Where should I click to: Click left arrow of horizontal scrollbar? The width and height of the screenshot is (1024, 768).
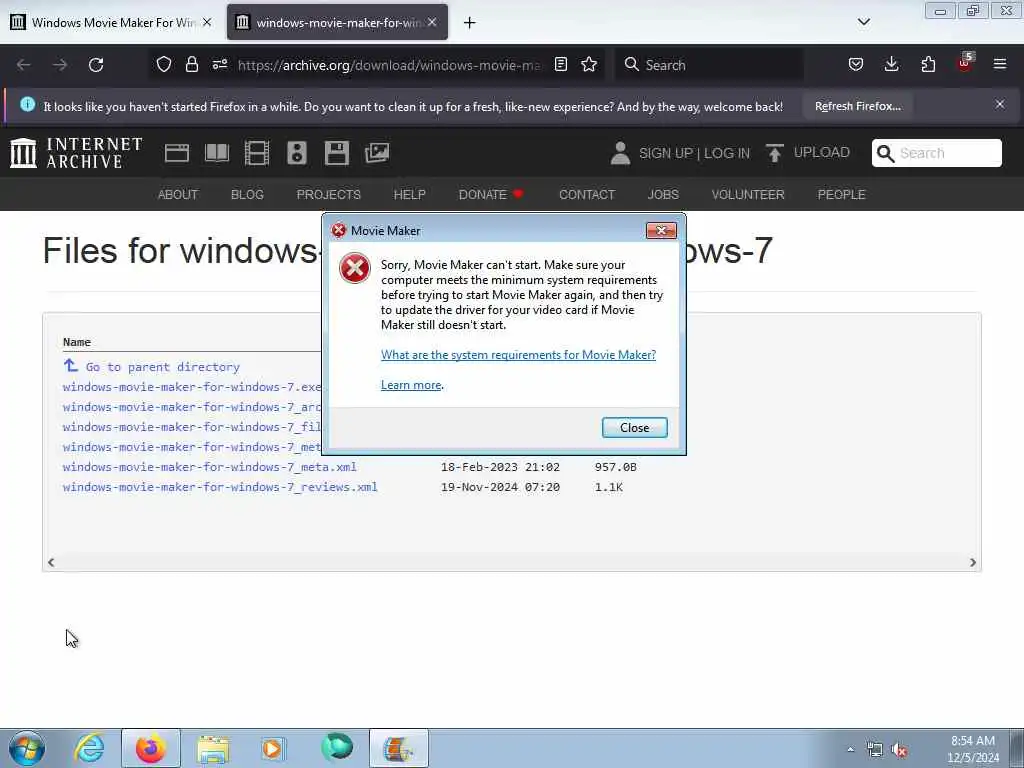[51, 562]
